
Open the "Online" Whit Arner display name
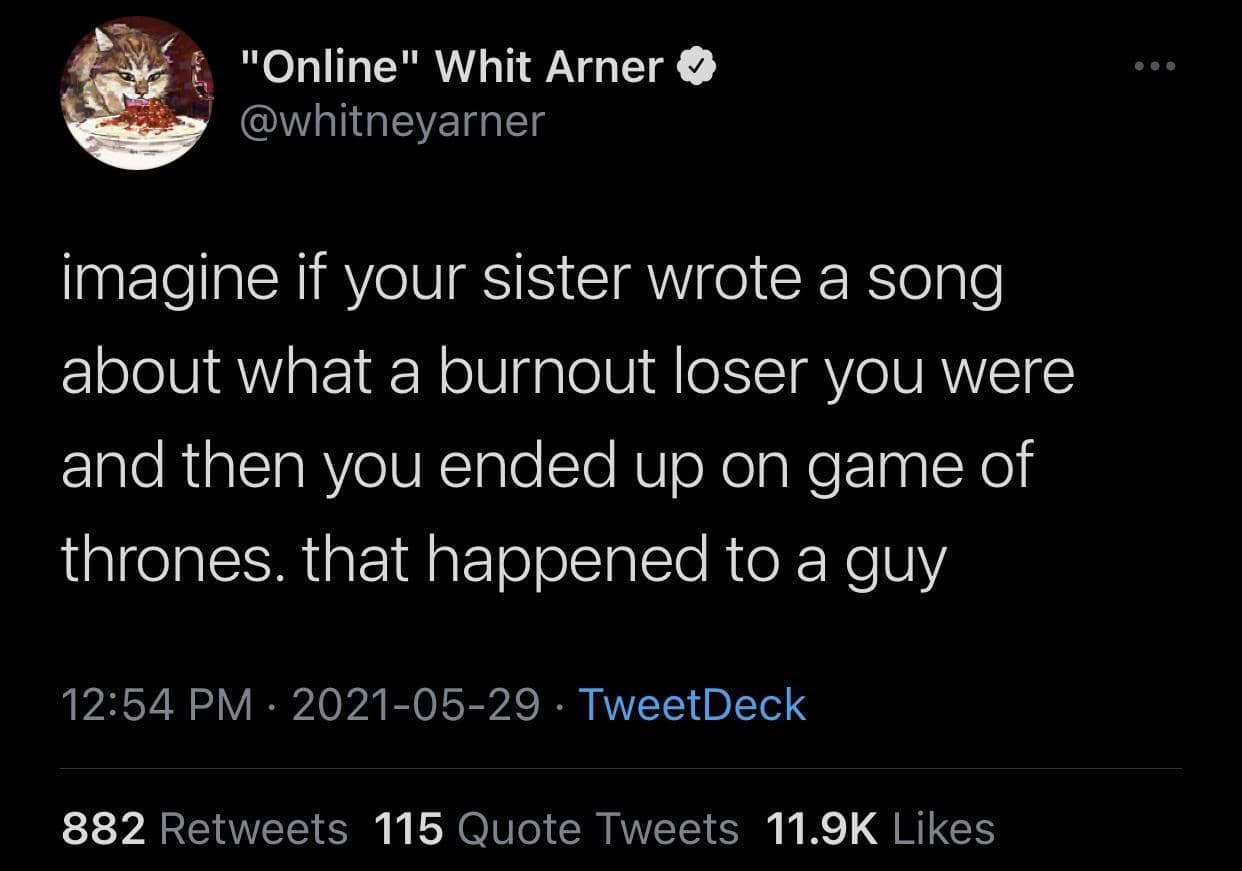(454, 68)
